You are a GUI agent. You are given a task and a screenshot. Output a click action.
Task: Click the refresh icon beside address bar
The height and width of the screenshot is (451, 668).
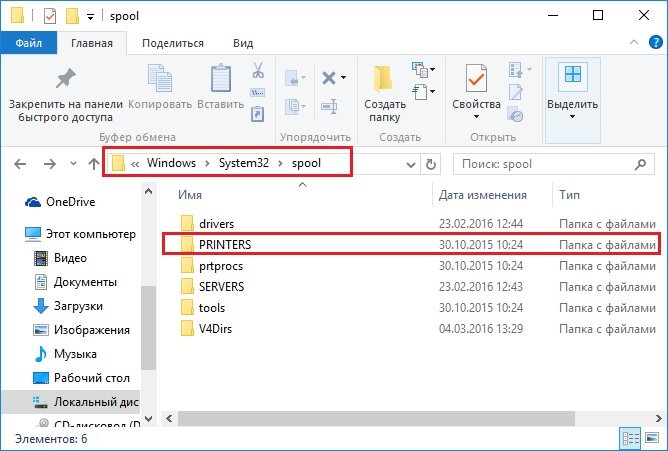[431, 164]
